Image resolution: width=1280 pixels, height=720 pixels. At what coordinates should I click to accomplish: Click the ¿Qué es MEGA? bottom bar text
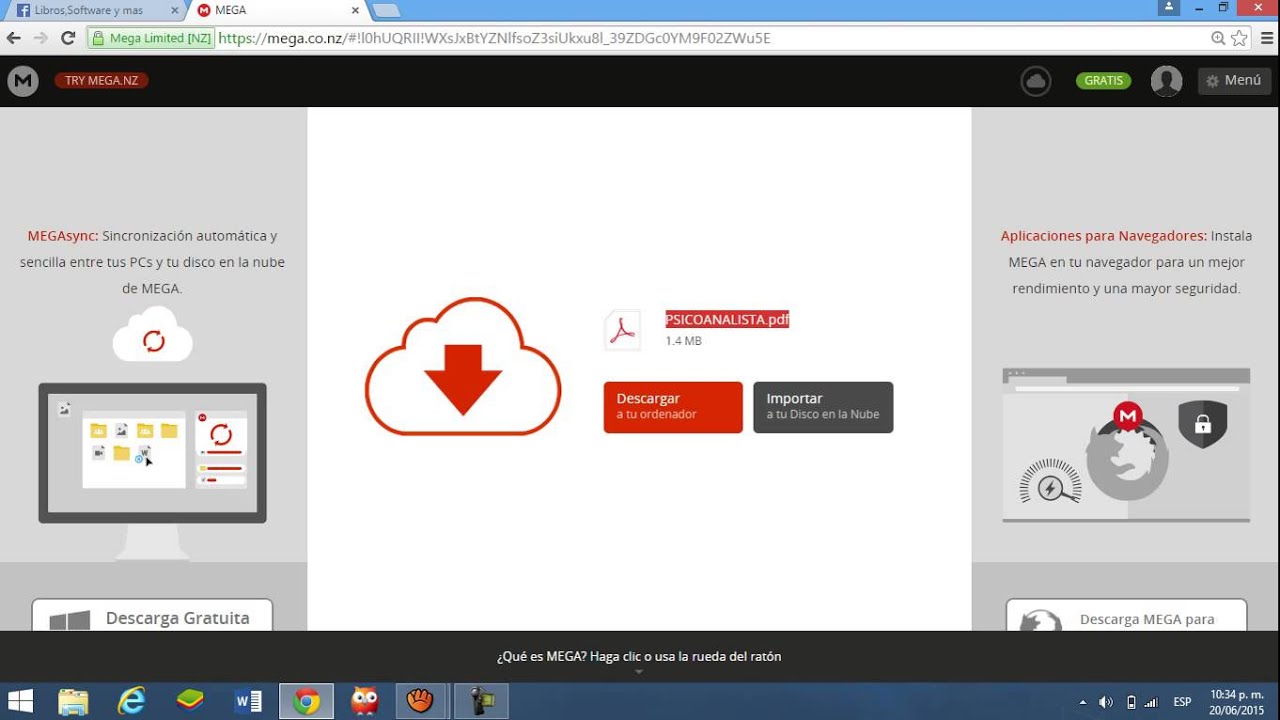[639, 657]
